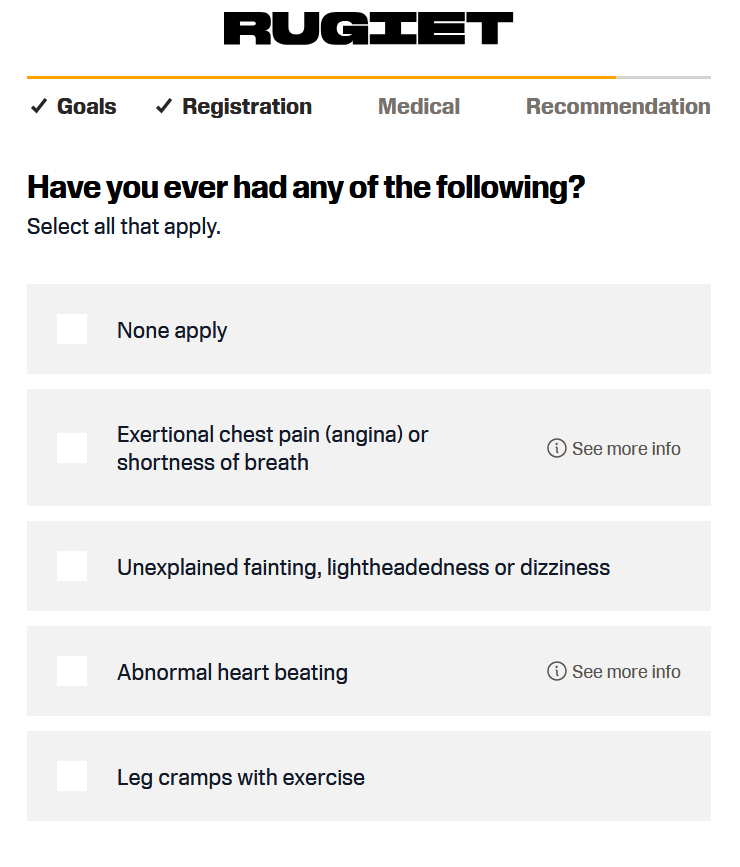Click the checkmark icon beside Goals

pyautogui.click(x=39, y=106)
